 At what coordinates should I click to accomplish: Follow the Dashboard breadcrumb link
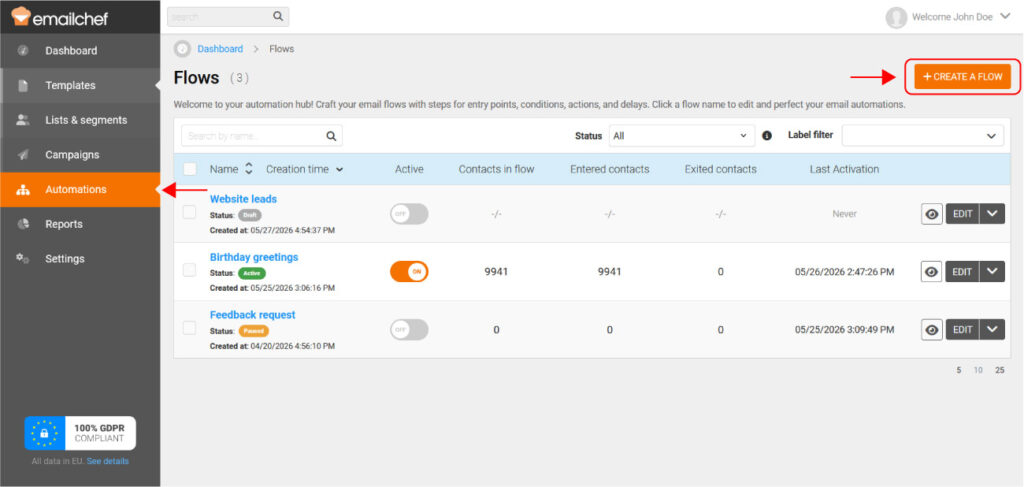[x=220, y=49]
